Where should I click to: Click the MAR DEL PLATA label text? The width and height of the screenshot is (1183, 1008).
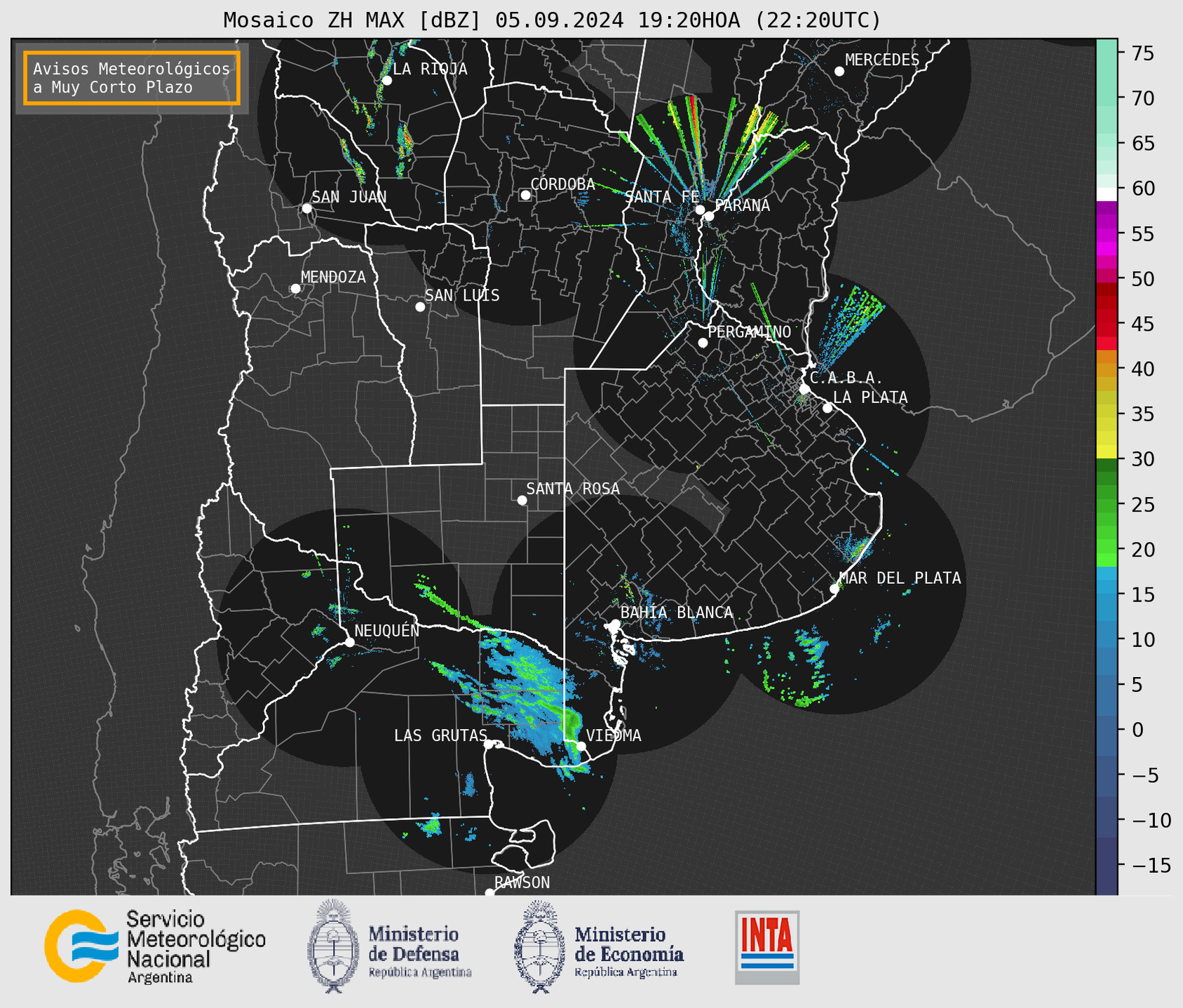[900, 578]
